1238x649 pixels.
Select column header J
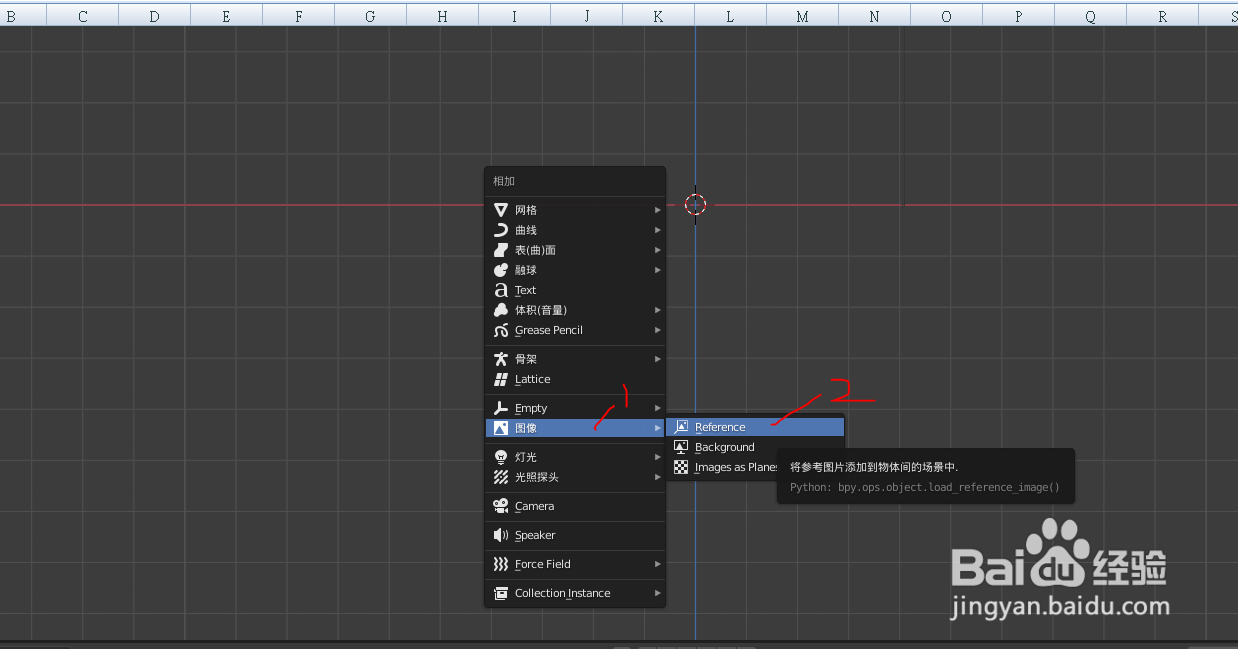(x=586, y=15)
